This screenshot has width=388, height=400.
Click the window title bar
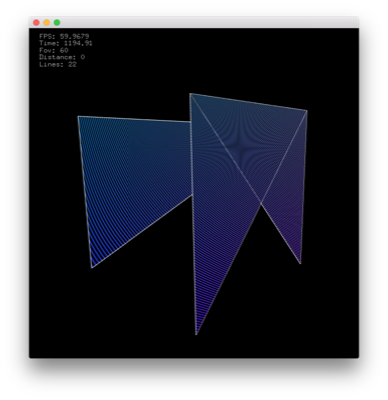[194, 23]
